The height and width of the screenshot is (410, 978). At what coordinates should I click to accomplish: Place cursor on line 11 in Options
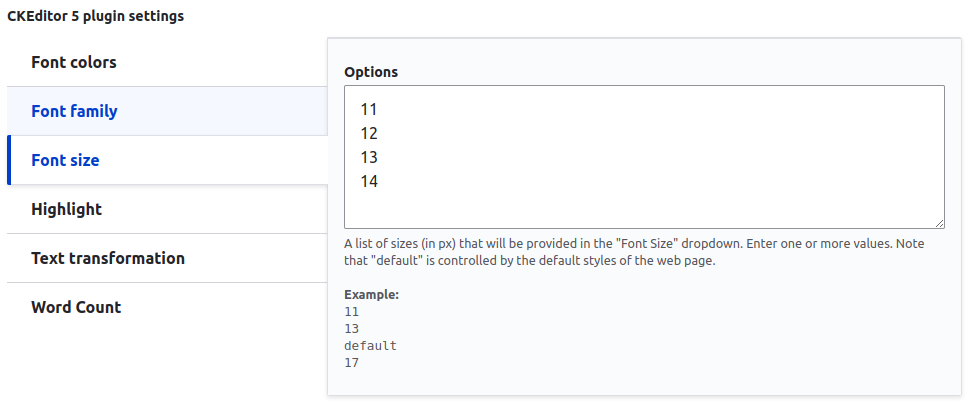[369, 109]
